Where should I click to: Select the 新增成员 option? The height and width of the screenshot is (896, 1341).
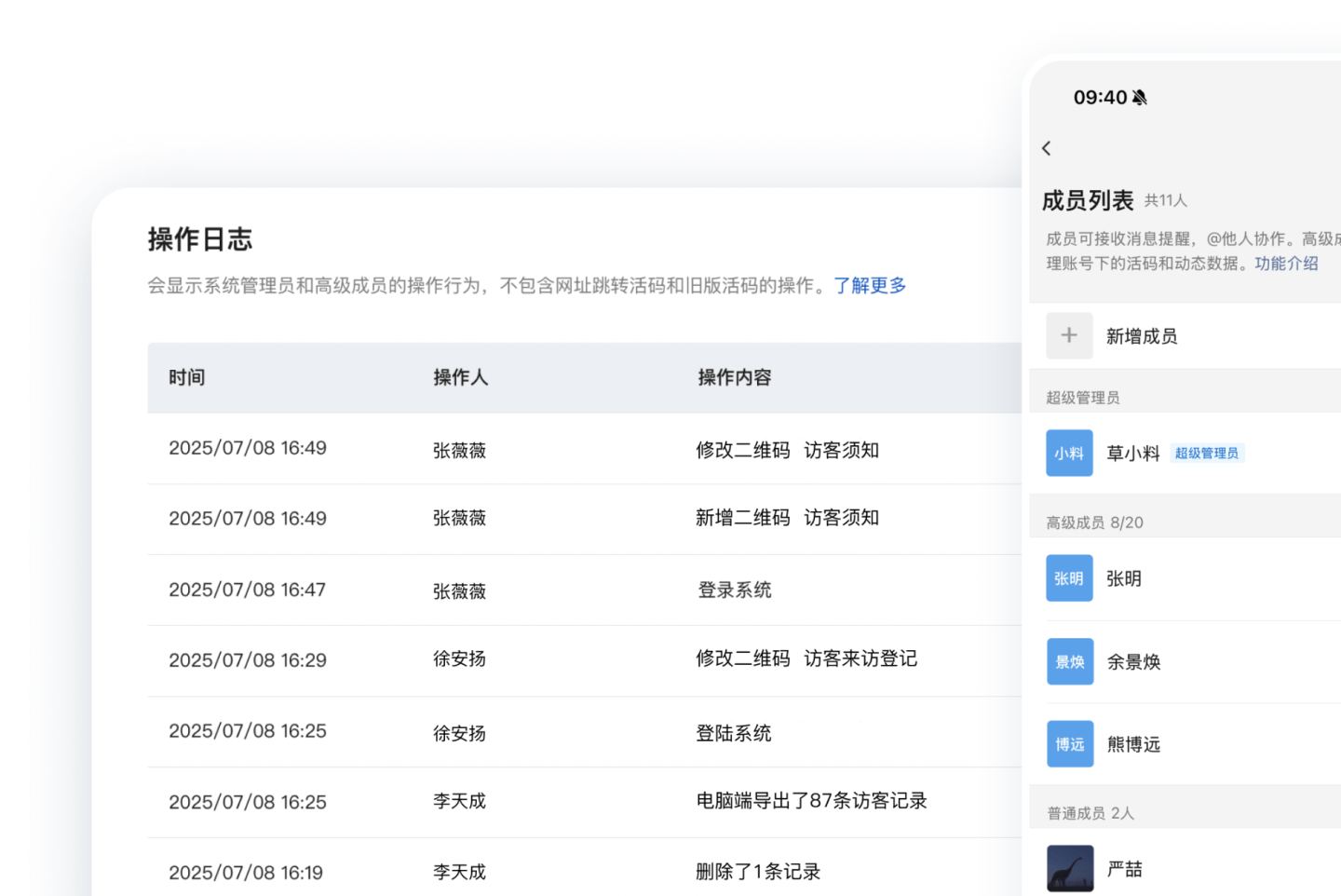(1142, 336)
